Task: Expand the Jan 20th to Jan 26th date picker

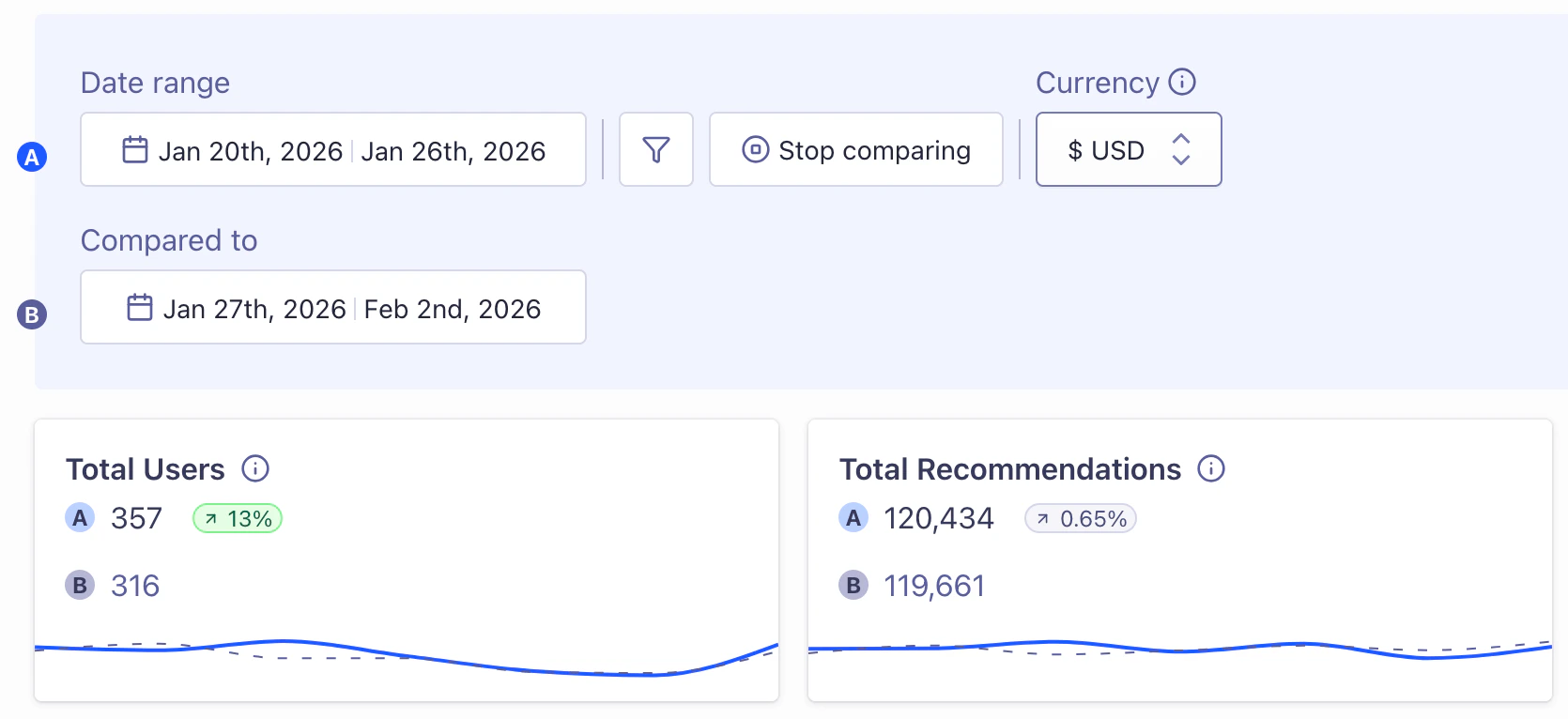Action: pos(333,149)
